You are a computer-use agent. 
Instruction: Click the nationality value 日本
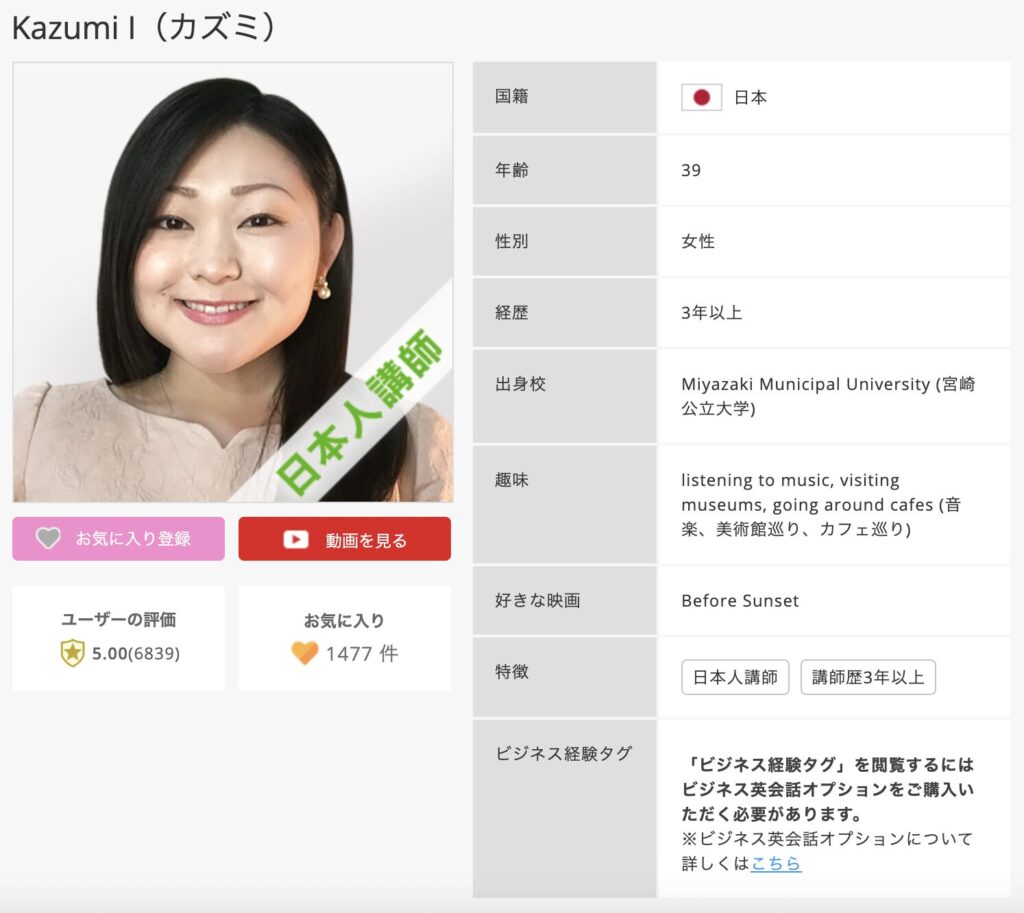(750, 97)
